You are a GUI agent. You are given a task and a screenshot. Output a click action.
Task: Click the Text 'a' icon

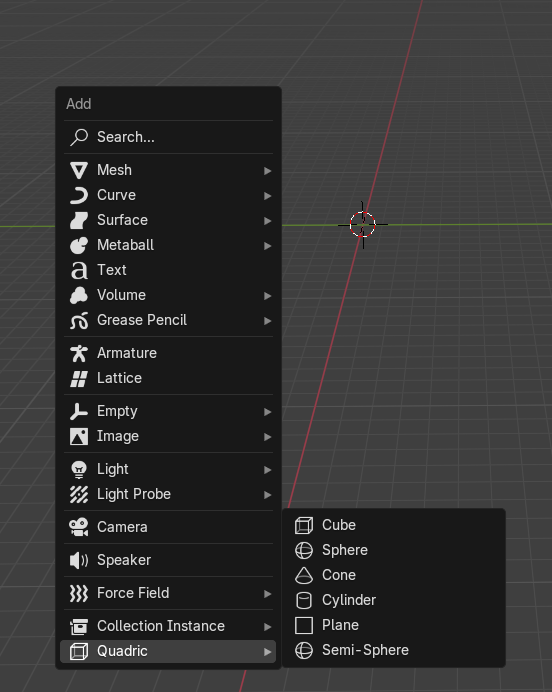(79, 270)
